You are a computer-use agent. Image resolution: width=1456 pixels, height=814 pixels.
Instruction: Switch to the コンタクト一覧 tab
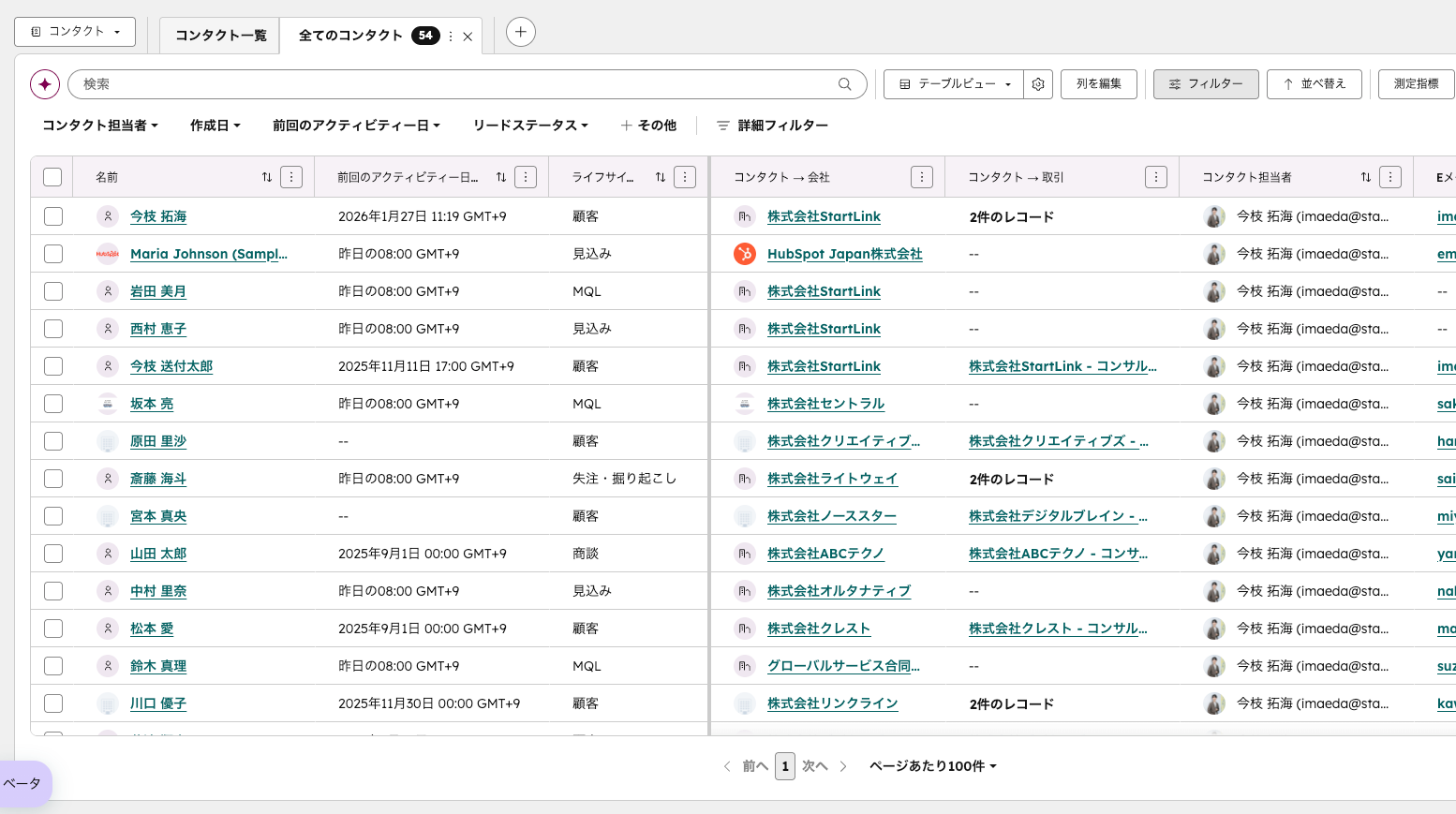click(x=219, y=36)
